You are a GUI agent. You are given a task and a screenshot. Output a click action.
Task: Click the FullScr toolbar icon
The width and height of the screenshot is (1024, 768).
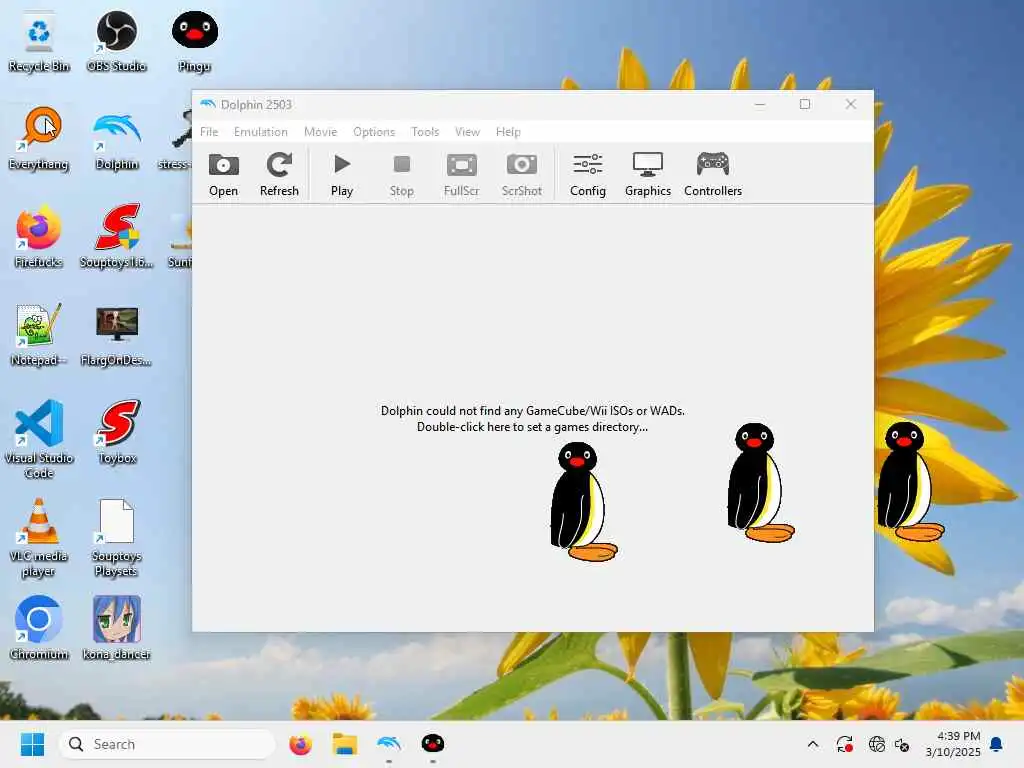pos(461,174)
